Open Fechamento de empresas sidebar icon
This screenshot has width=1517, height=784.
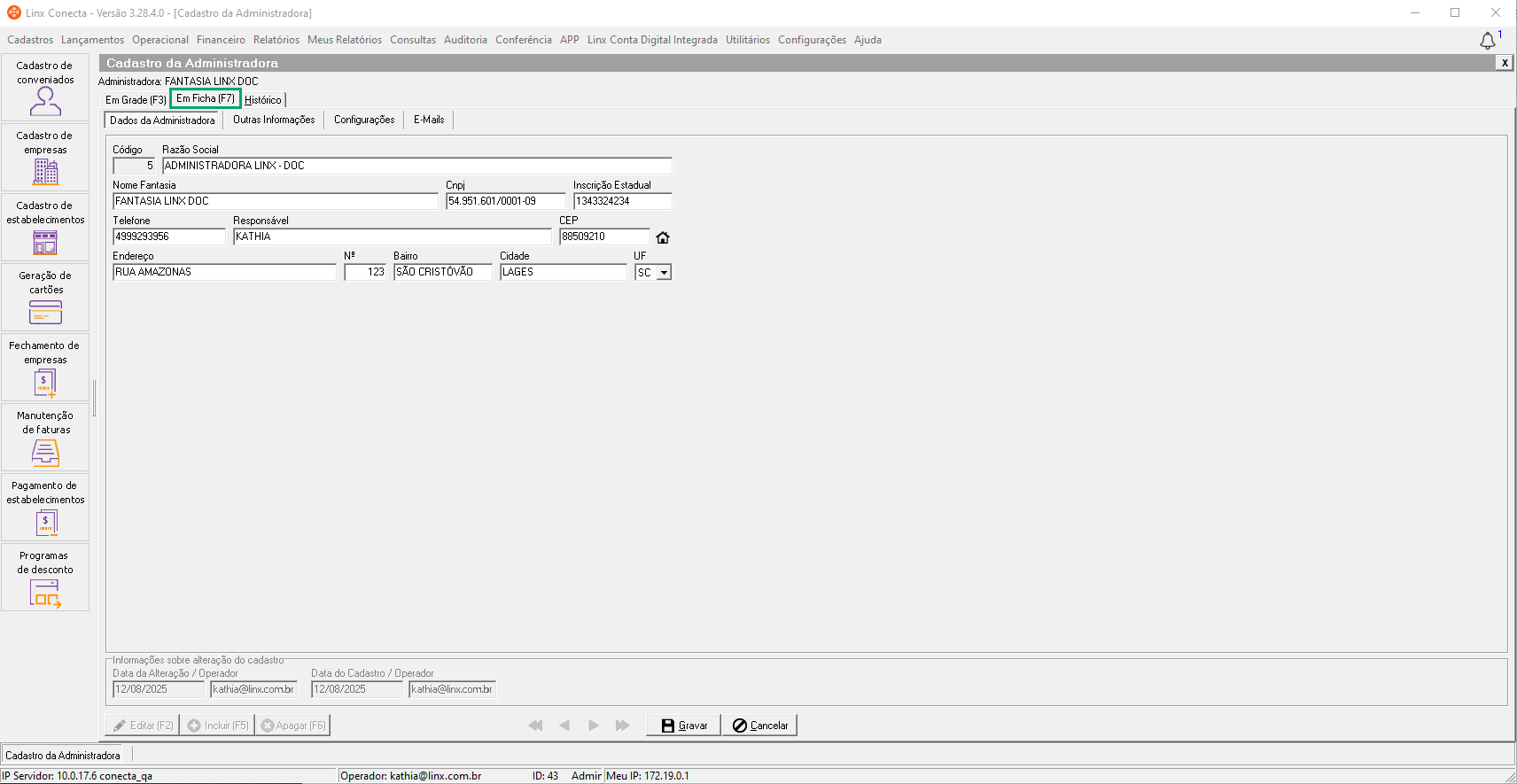[x=45, y=368]
